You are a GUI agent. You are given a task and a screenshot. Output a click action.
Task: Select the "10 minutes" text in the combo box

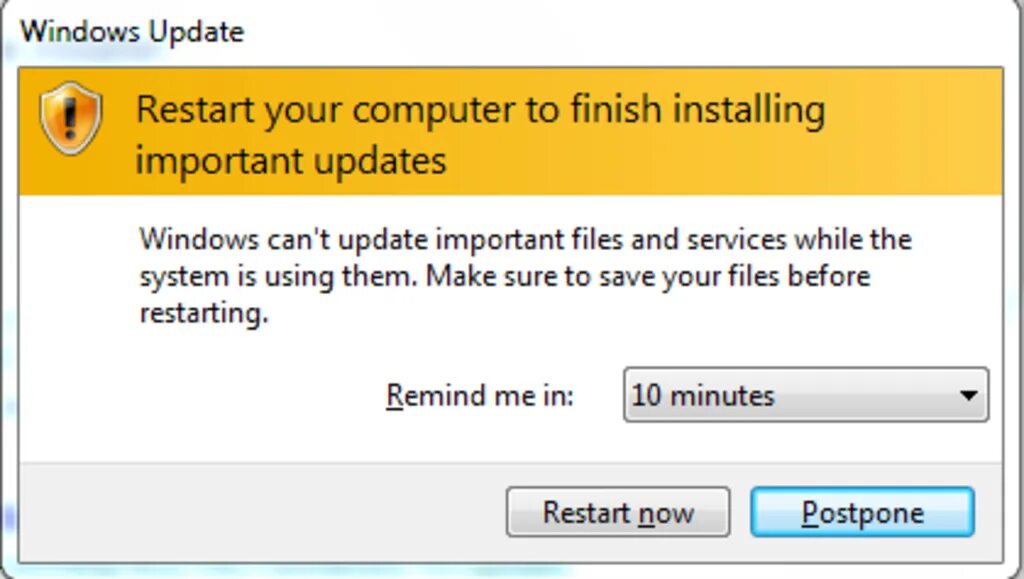pyautogui.click(x=703, y=396)
